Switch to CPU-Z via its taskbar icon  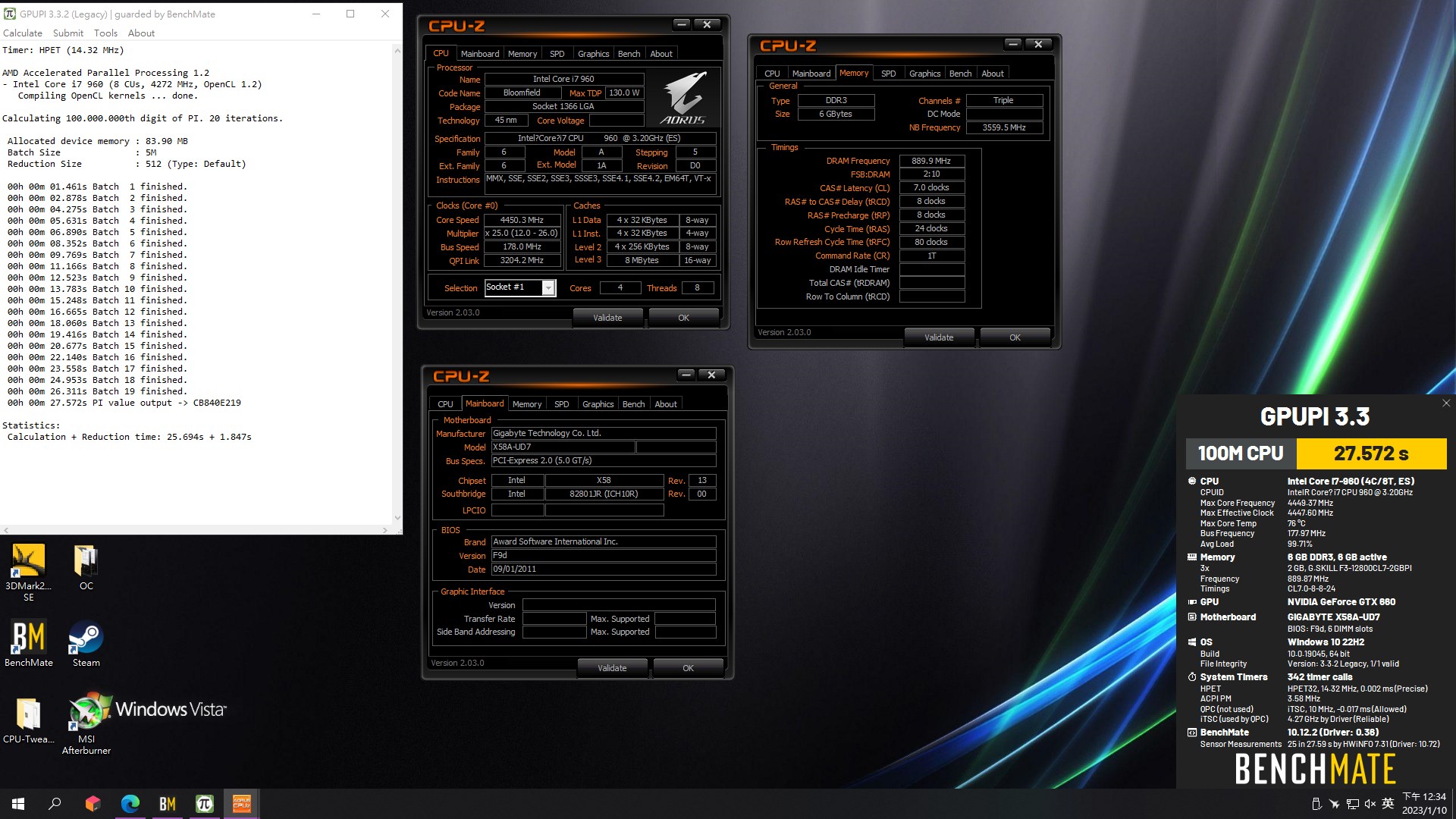pos(242,804)
